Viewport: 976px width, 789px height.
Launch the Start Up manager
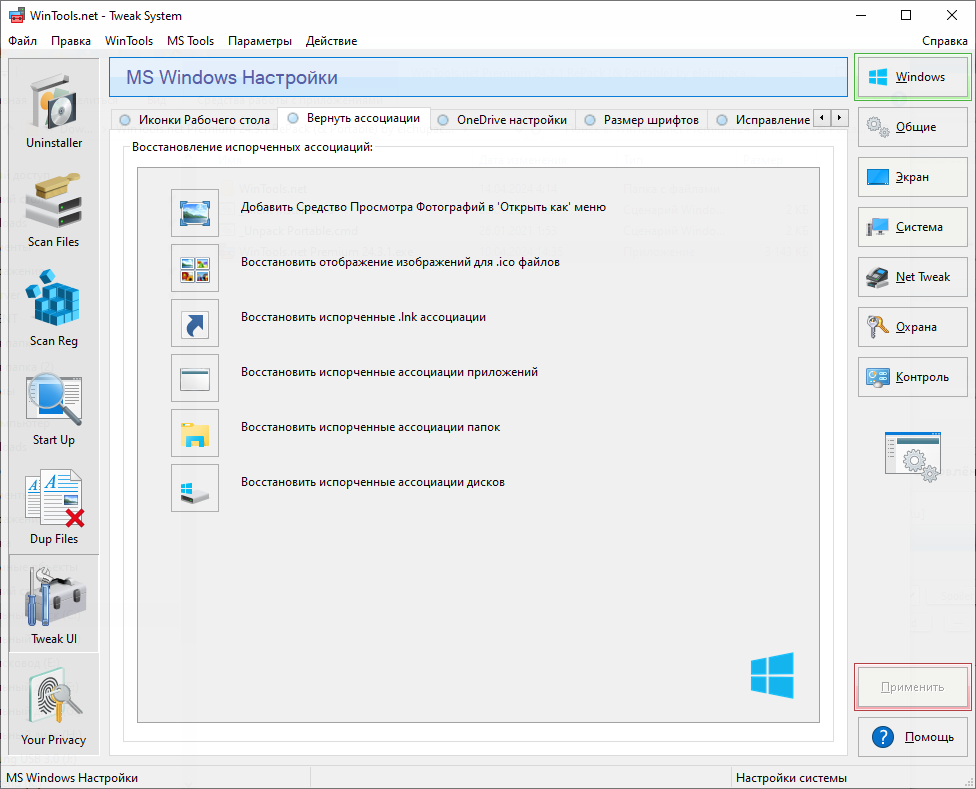(x=54, y=407)
